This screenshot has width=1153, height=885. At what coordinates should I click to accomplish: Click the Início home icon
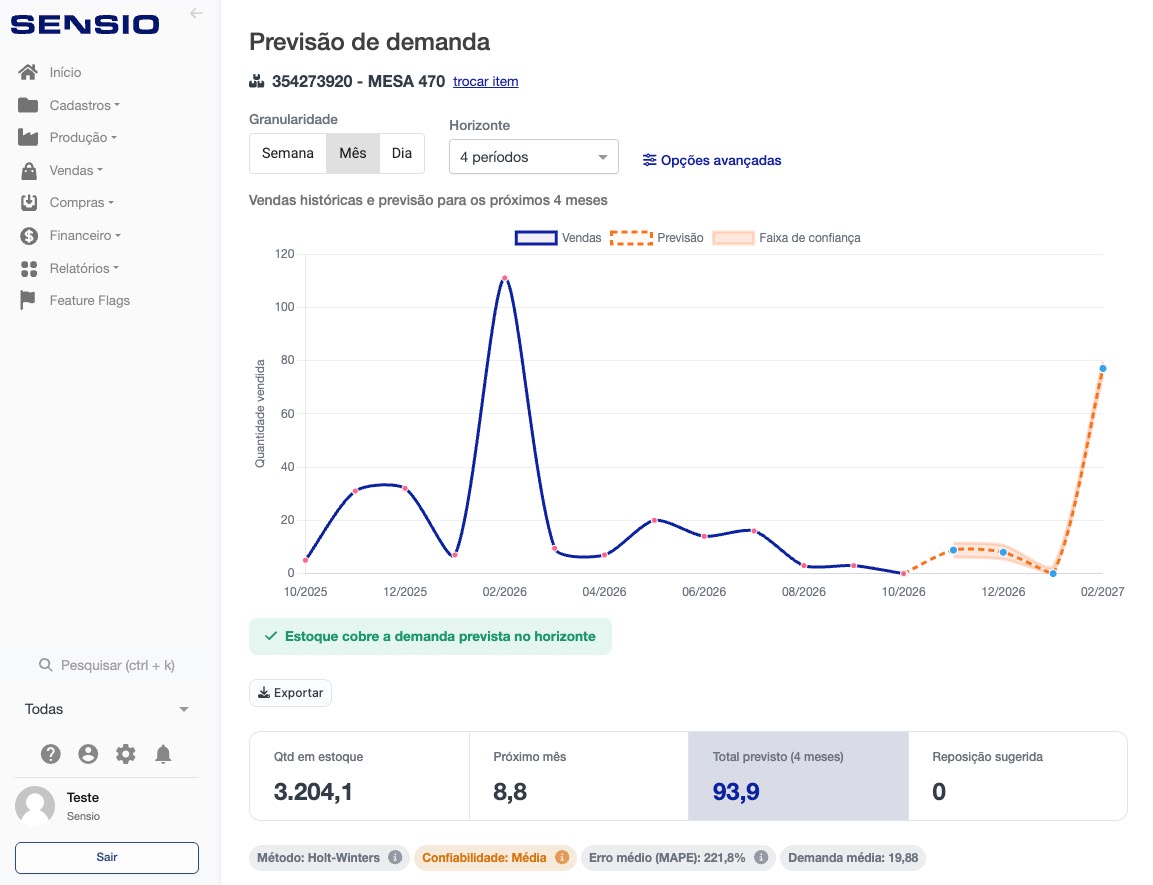coord(28,72)
